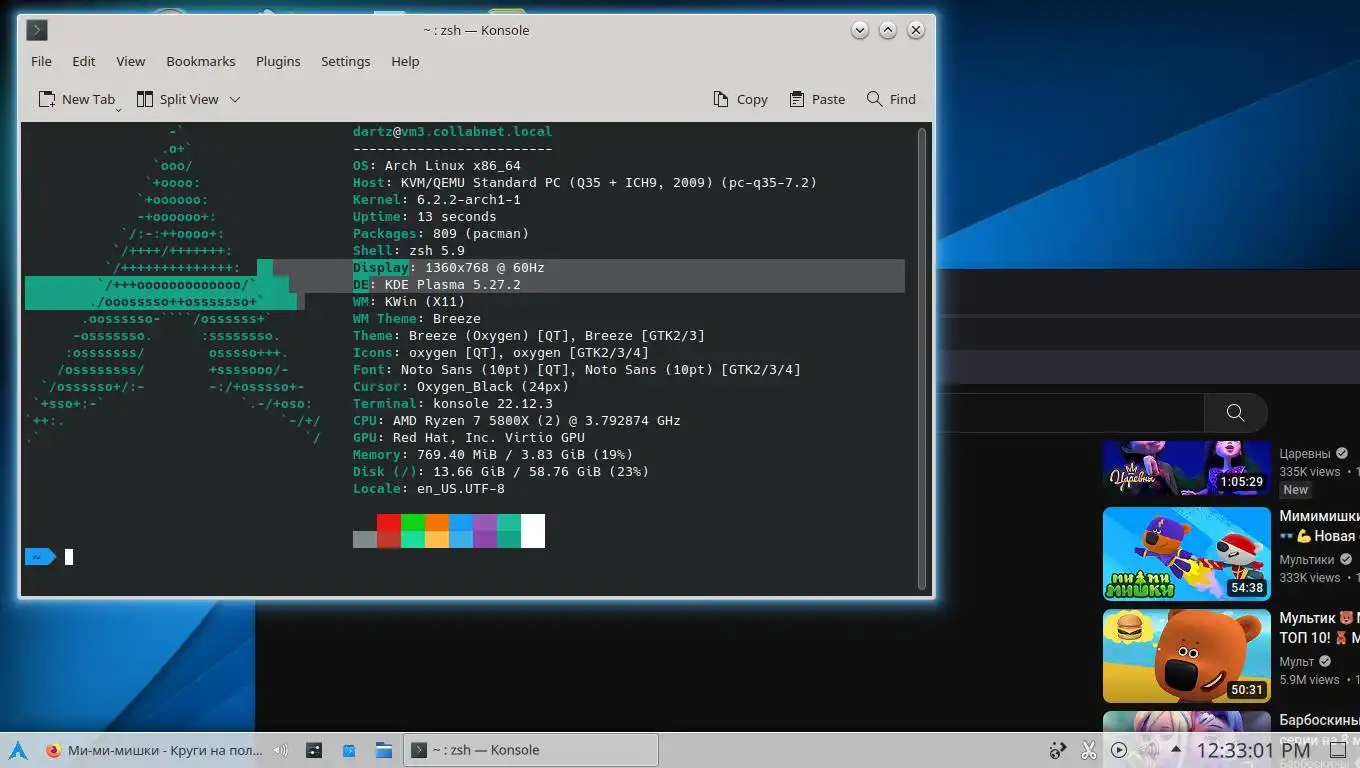This screenshot has width=1360, height=768.
Task: Open the File menu
Action: tap(41, 61)
